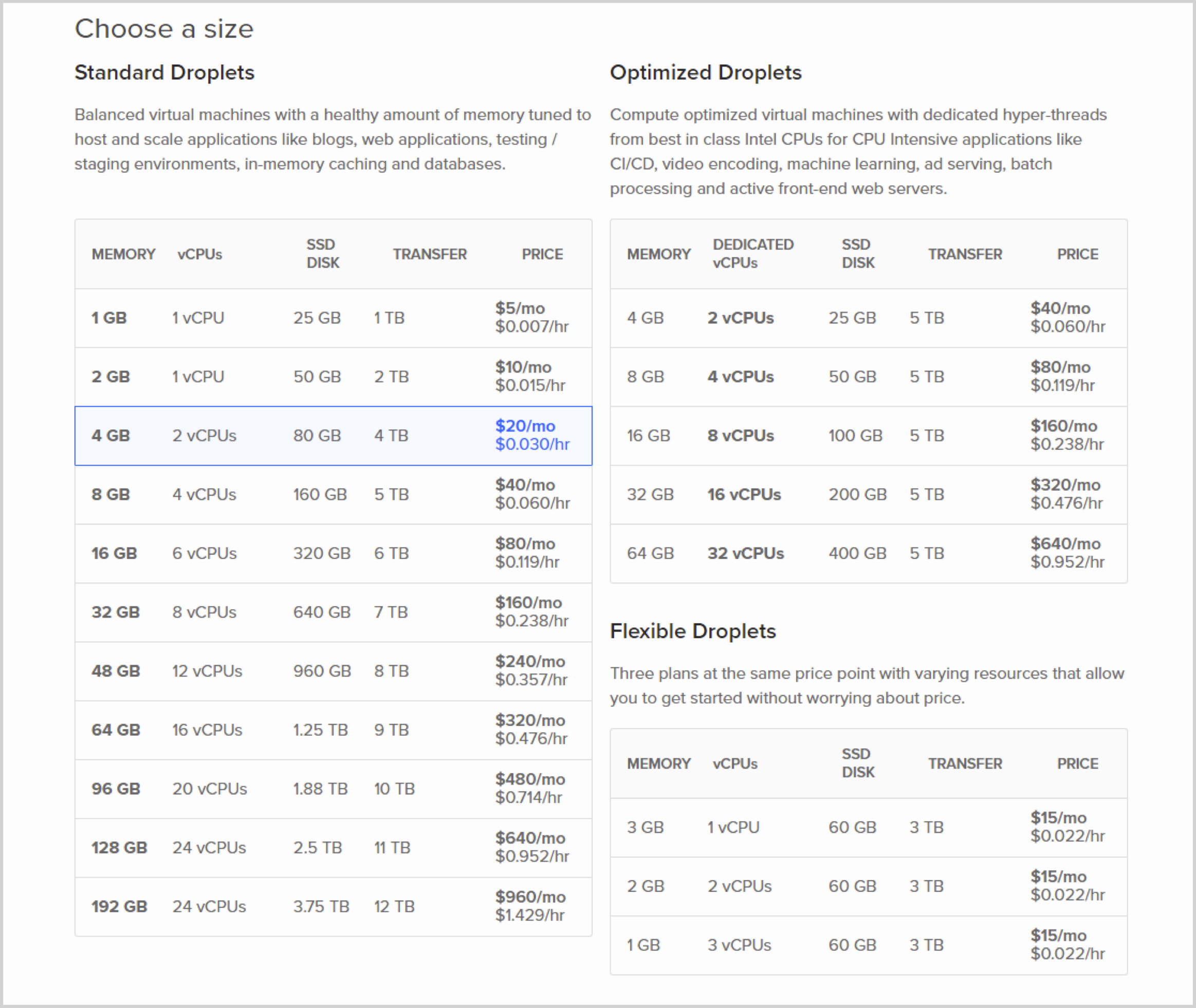
Task: Click SSD DISK header in Standard table
Action: [322, 254]
